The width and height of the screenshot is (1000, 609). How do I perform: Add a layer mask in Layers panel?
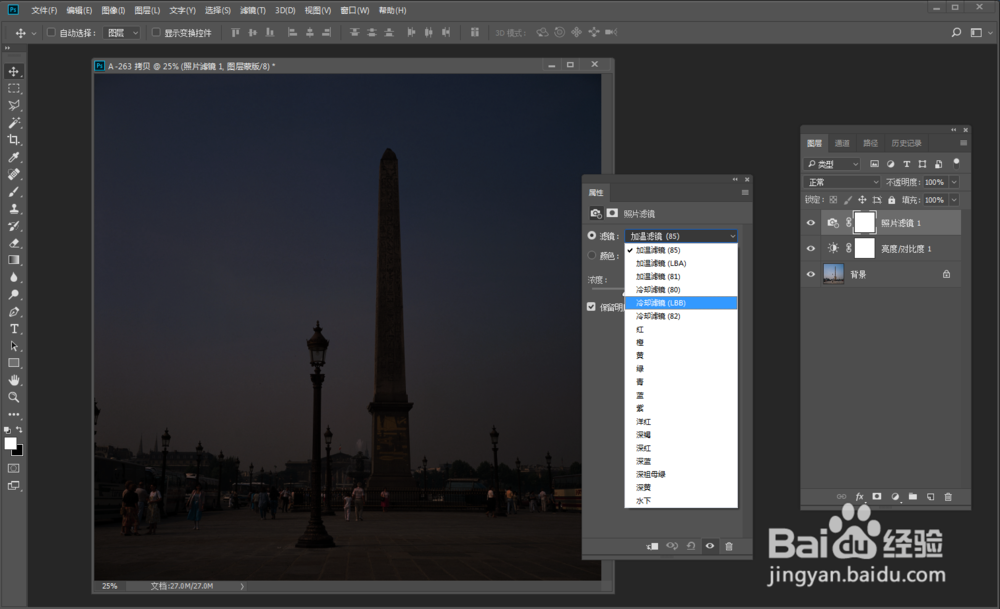pos(877,497)
